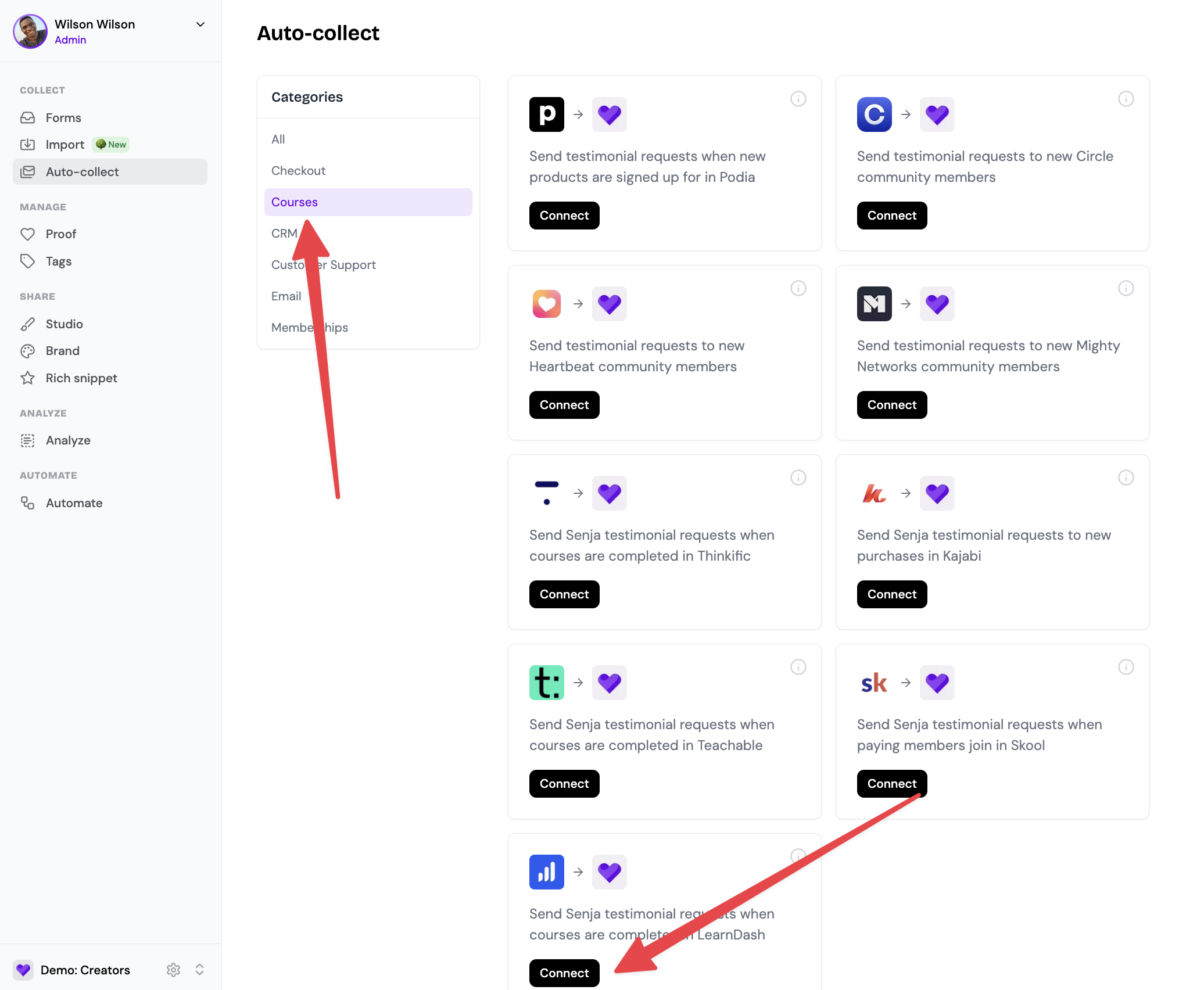Image resolution: width=1204 pixels, height=990 pixels.
Task: Select the Email category
Action: click(368, 296)
